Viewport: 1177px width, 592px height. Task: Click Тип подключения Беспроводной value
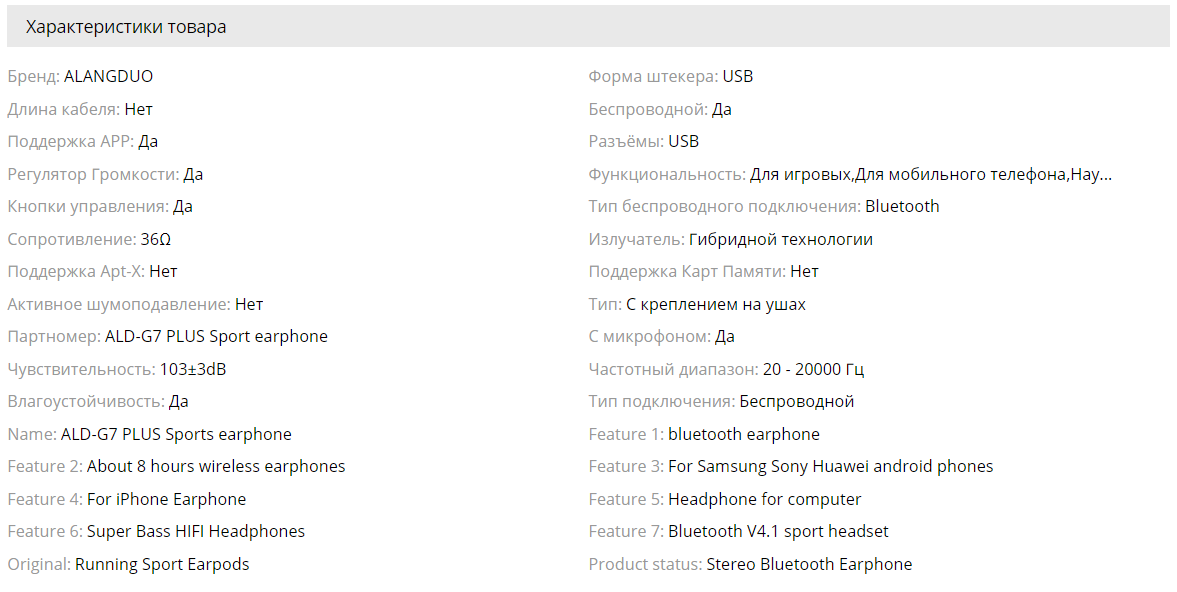coord(796,402)
